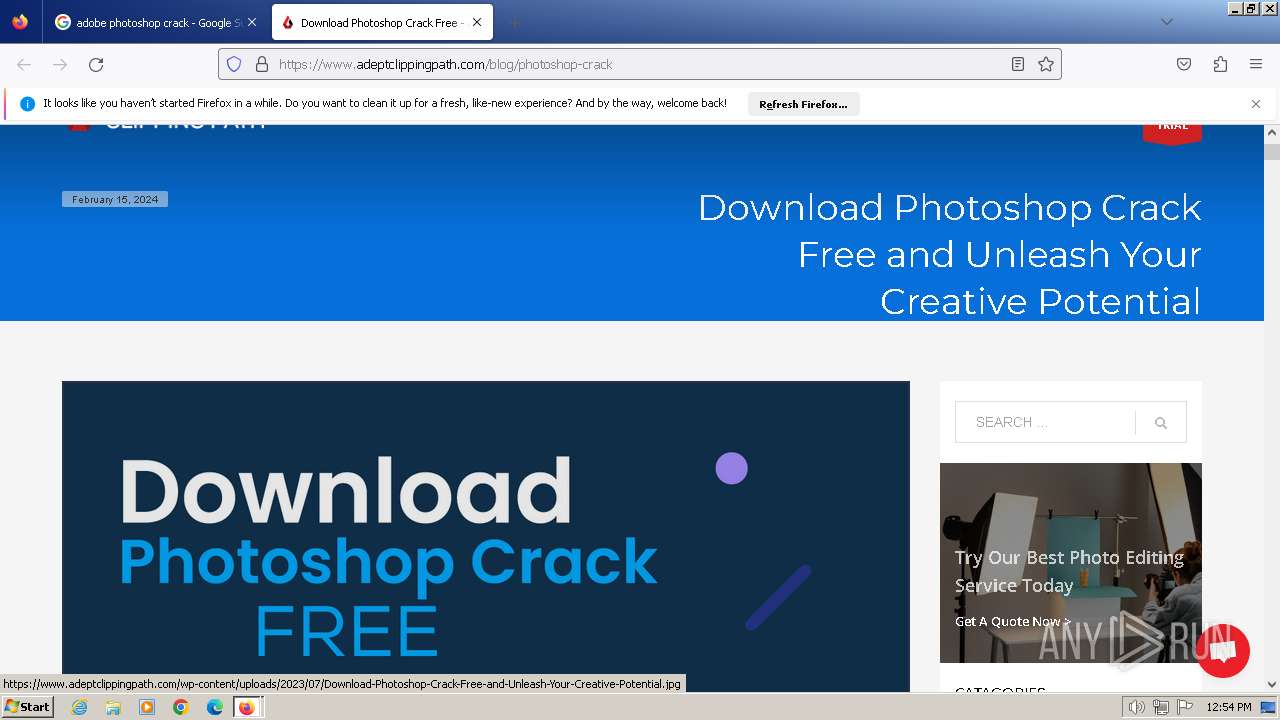Go back to the previous page
The height and width of the screenshot is (720, 1280).
coord(24,64)
